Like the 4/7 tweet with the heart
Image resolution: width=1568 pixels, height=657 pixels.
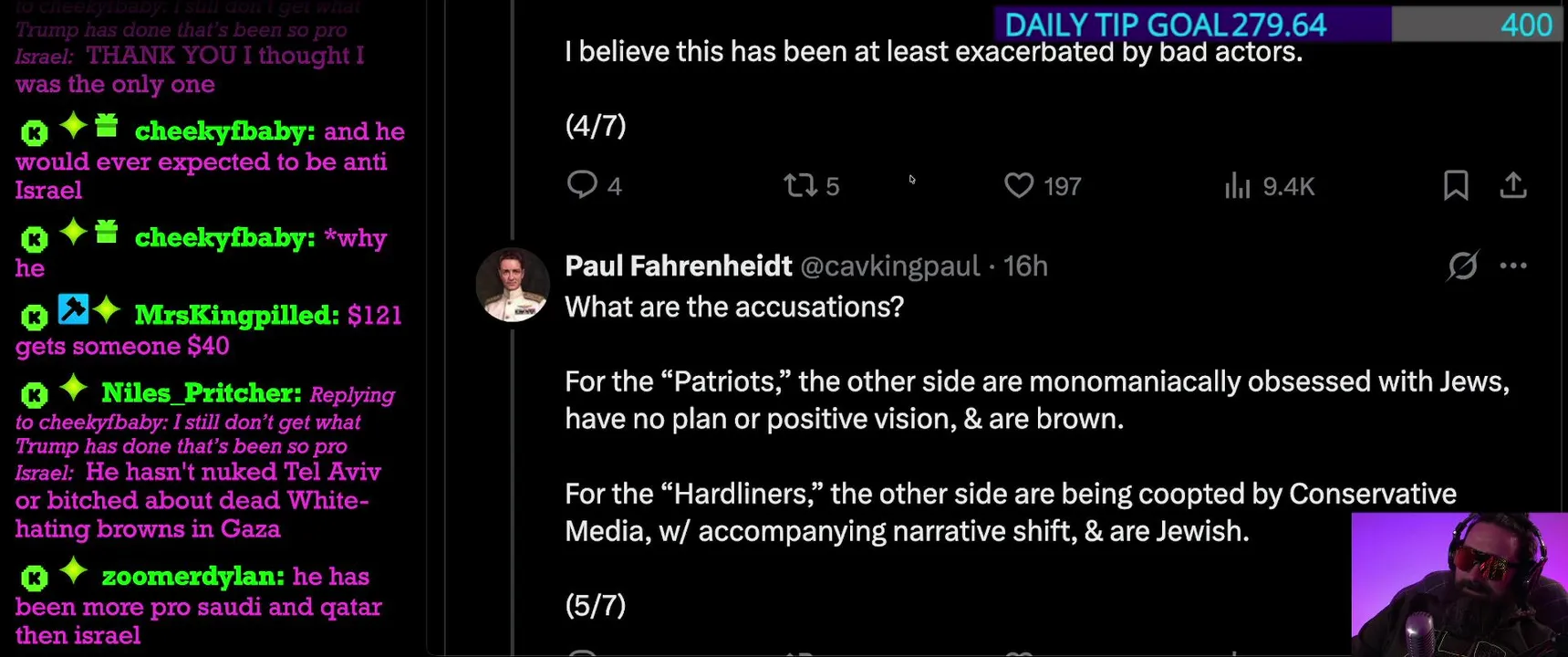tap(1018, 186)
